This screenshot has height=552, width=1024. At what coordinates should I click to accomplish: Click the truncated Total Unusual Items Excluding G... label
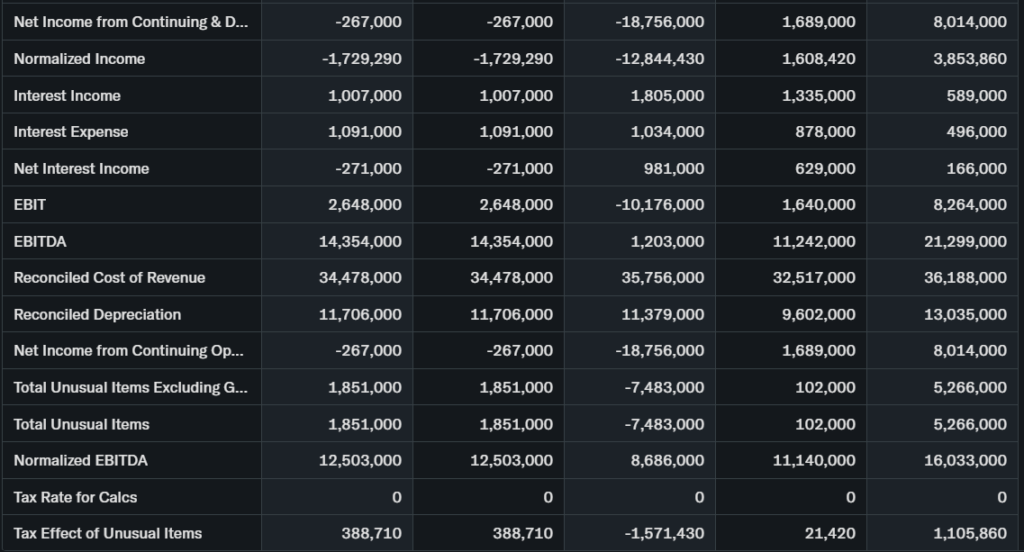click(130, 388)
